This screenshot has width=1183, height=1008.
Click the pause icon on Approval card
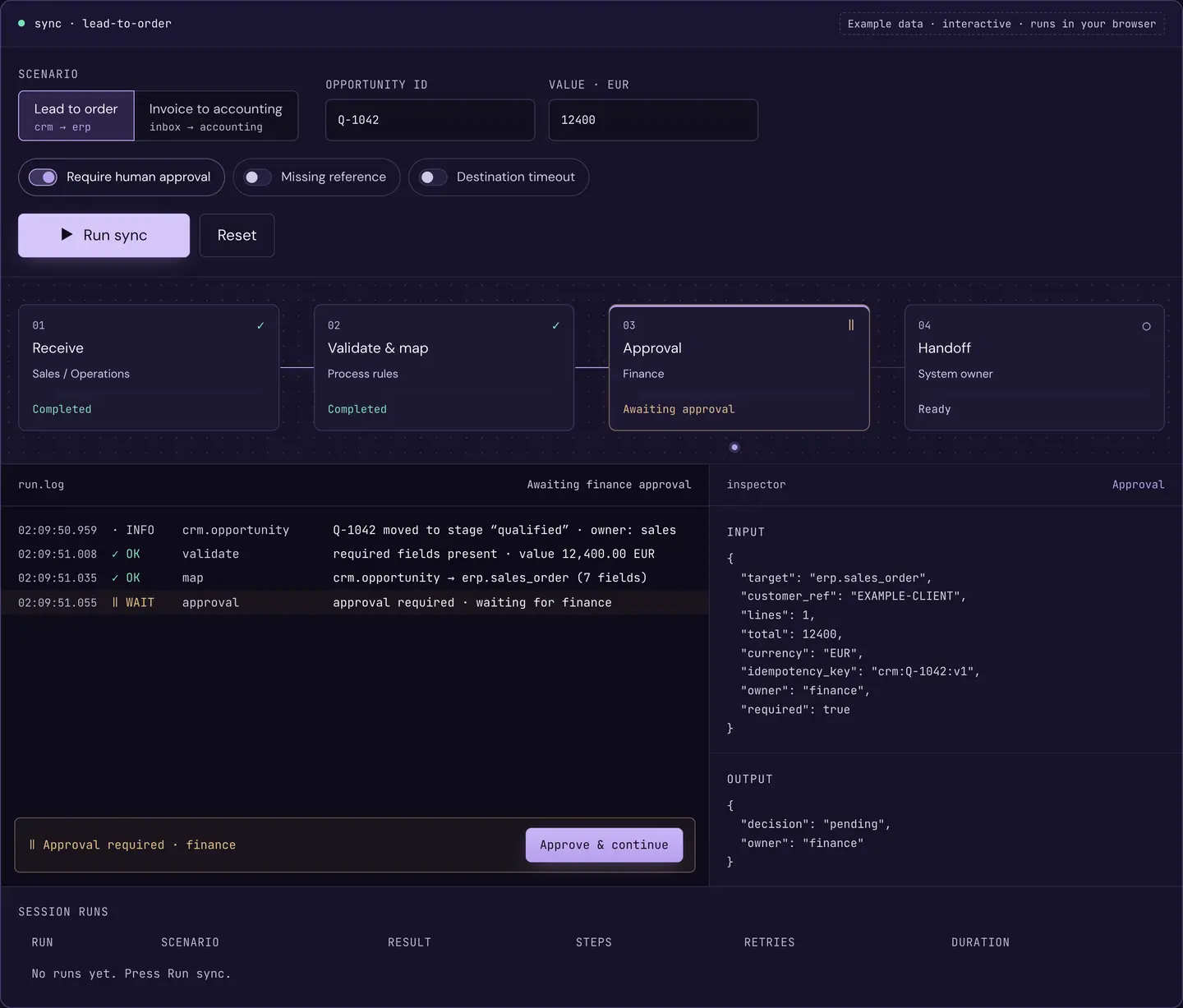tap(851, 325)
